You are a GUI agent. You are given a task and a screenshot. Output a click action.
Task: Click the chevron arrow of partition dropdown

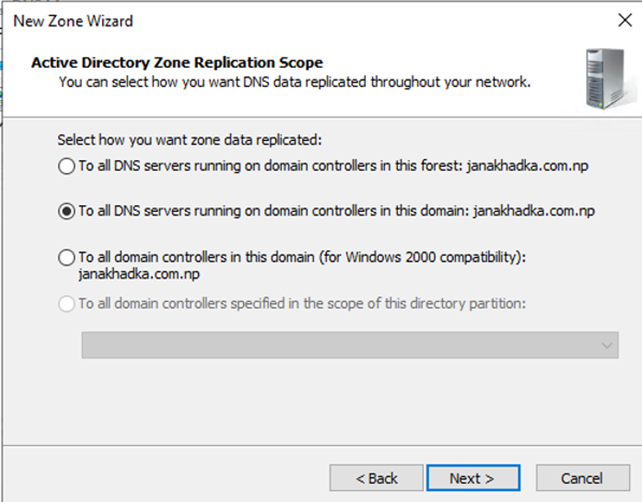pyautogui.click(x=607, y=346)
